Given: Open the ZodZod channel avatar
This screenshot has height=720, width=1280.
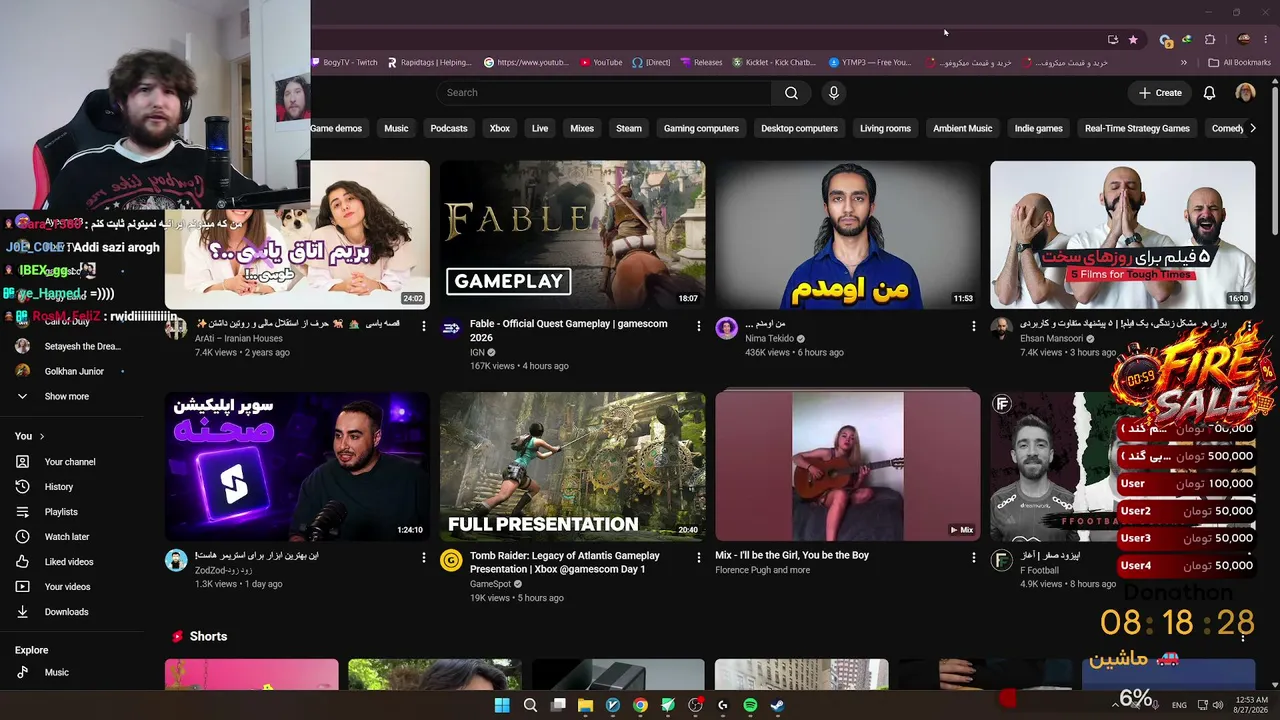Looking at the screenshot, I should pyautogui.click(x=176, y=560).
